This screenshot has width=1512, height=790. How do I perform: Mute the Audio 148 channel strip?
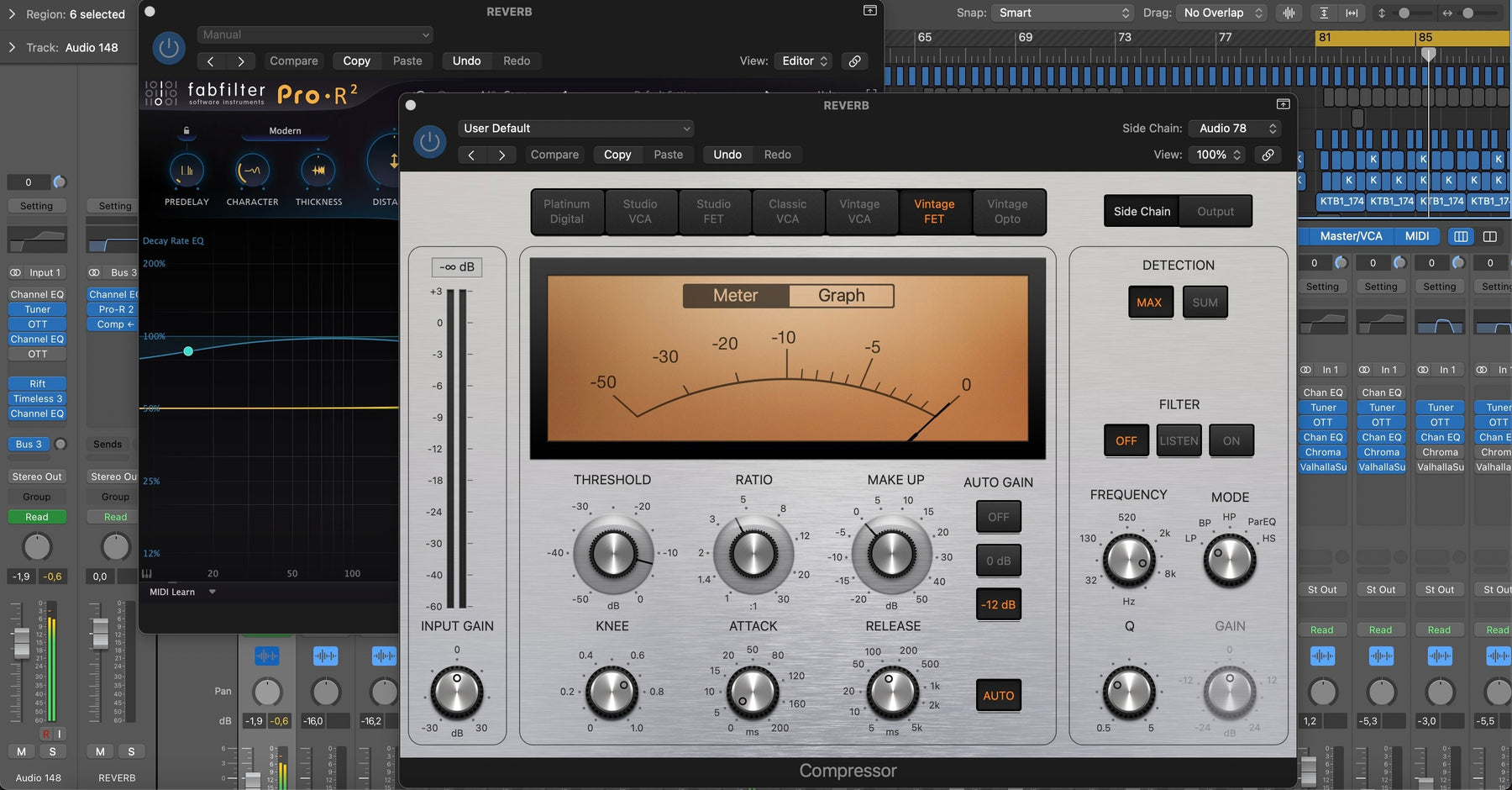(22, 752)
